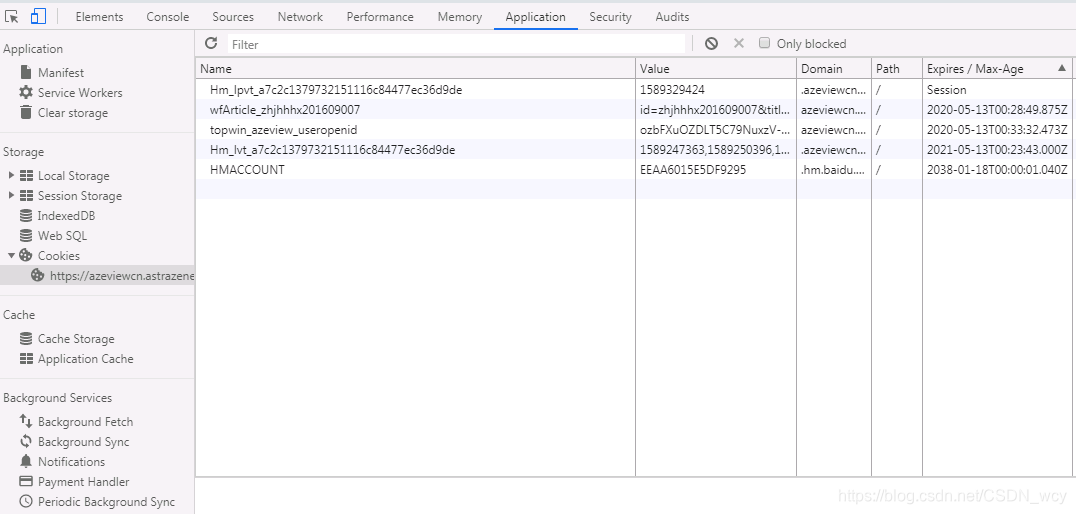The height and width of the screenshot is (514, 1076).
Task: Click the Periodic Background Sync clock icon
Action: tap(26, 501)
